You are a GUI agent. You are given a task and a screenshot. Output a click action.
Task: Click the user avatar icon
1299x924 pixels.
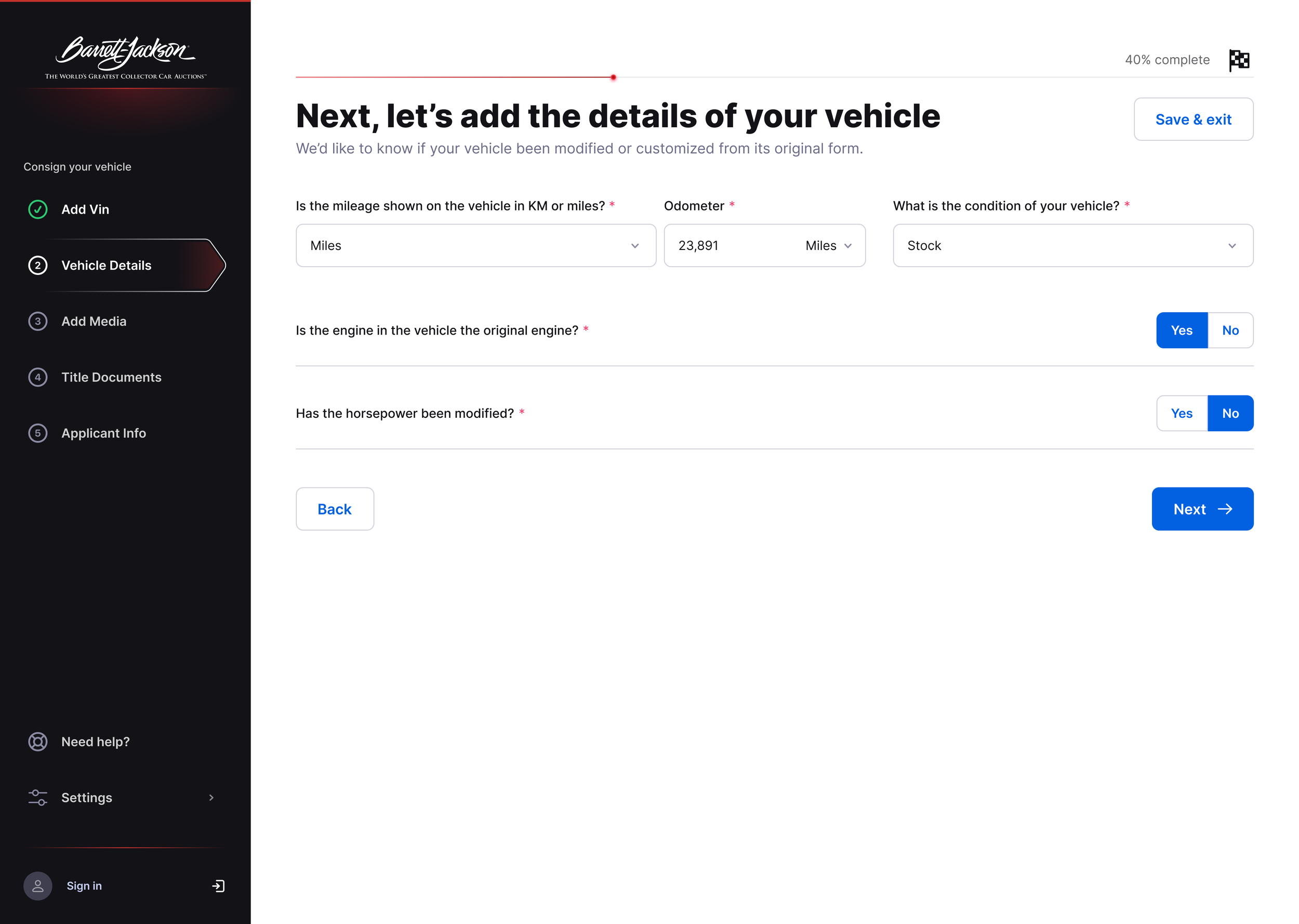(x=37, y=886)
